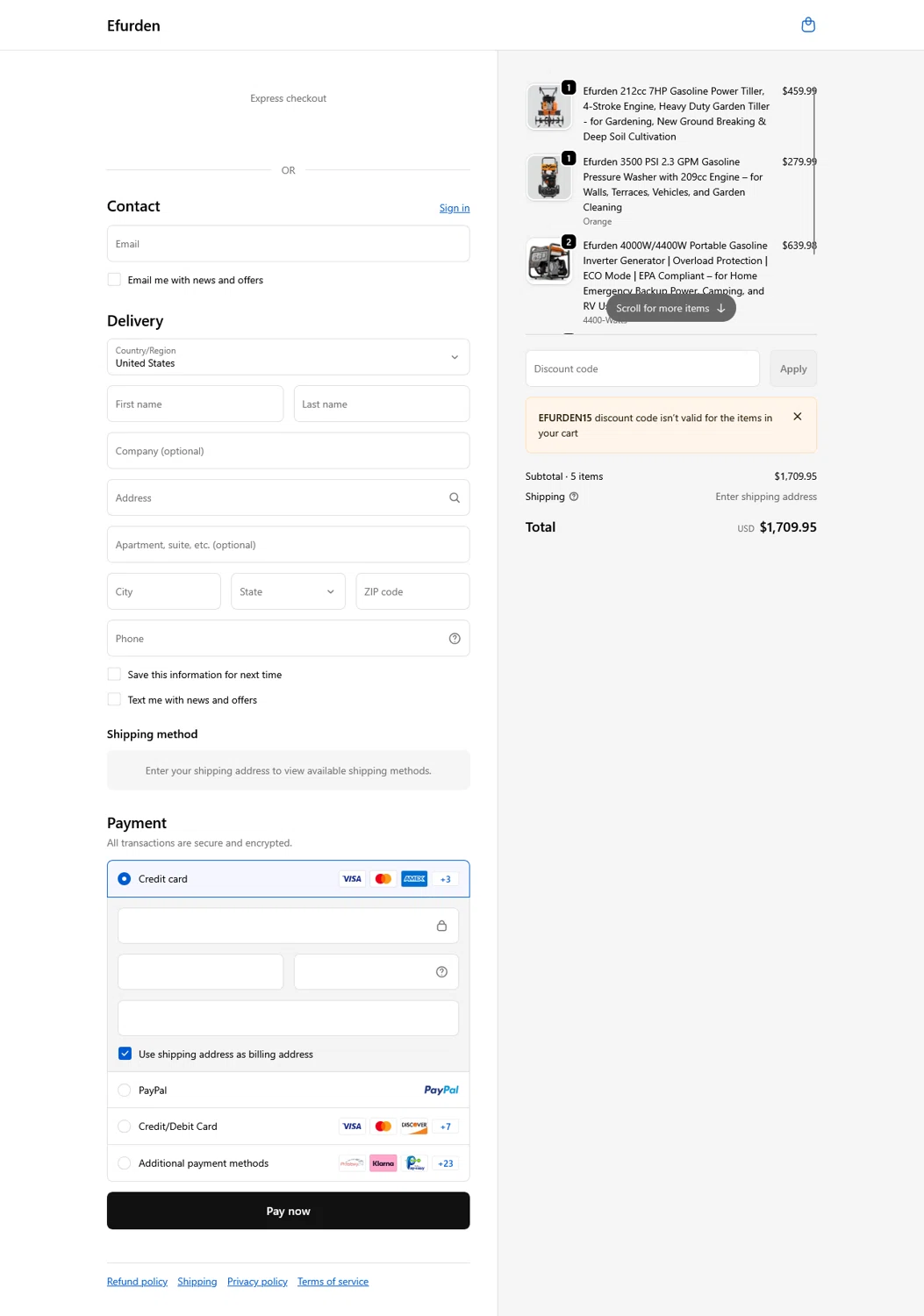Open the Country/Region dropdown

coord(288,357)
